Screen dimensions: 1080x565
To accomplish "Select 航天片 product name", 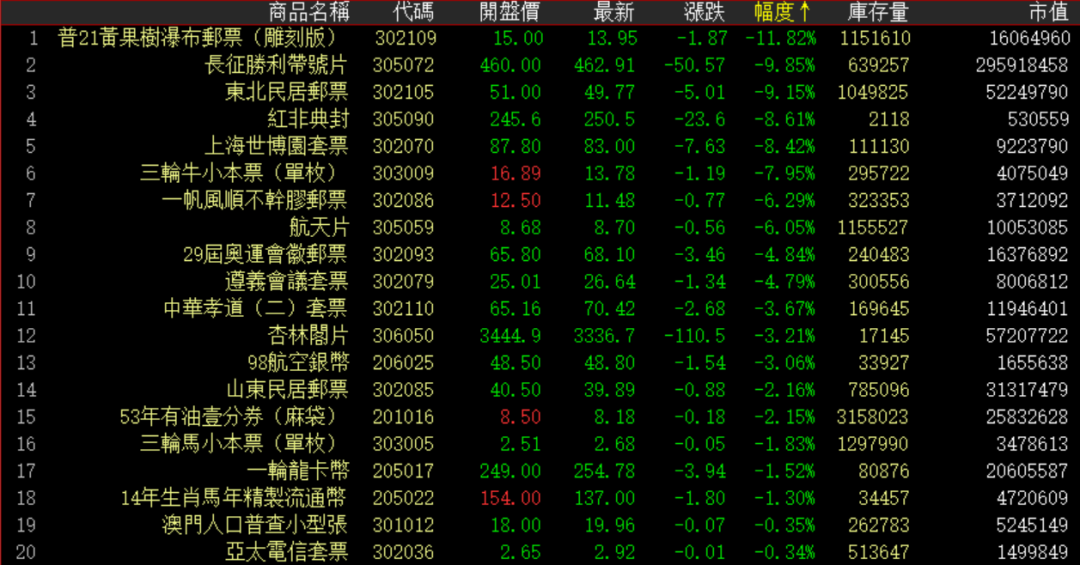I will (319, 227).
